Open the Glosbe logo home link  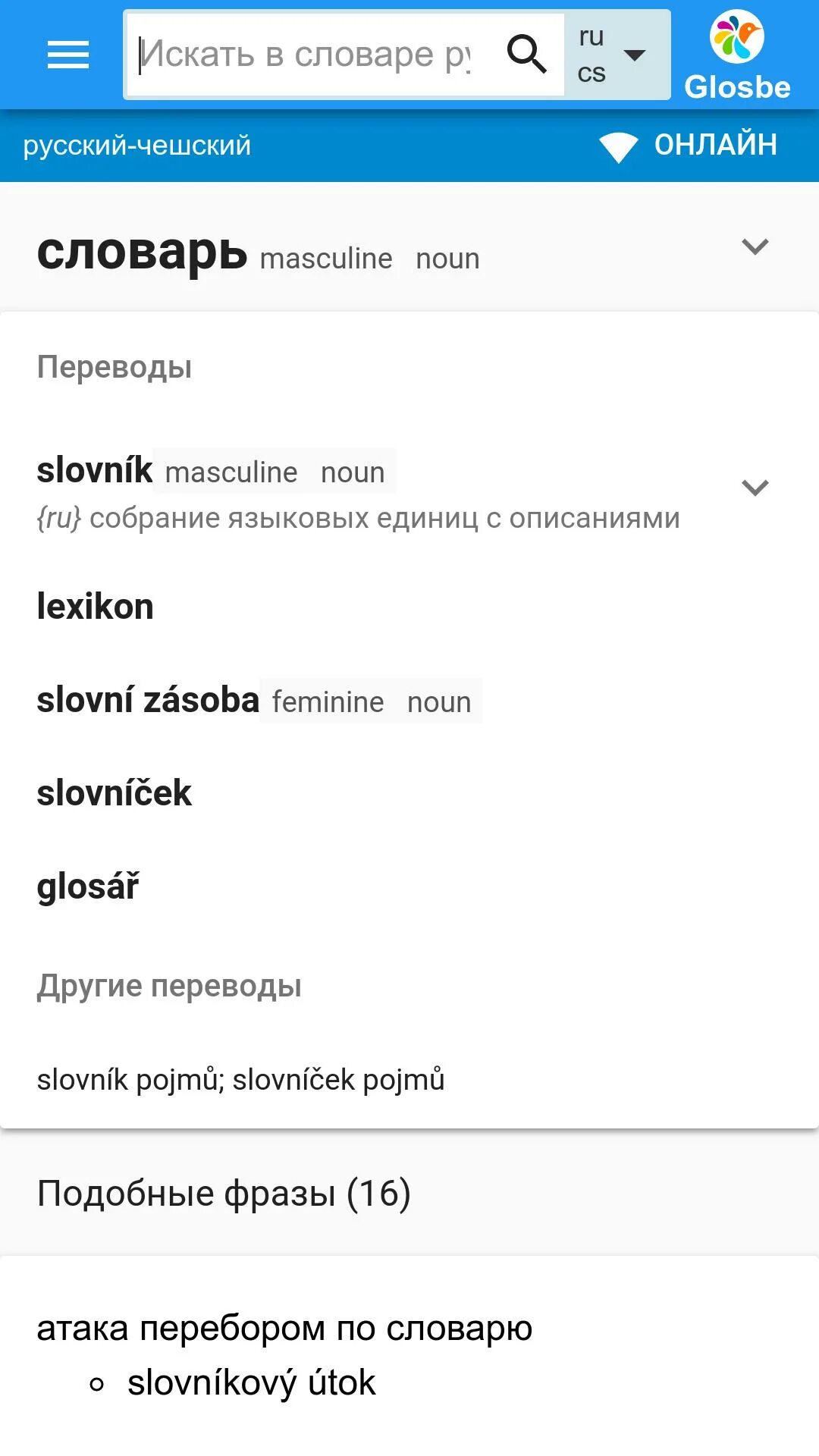click(x=737, y=56)
